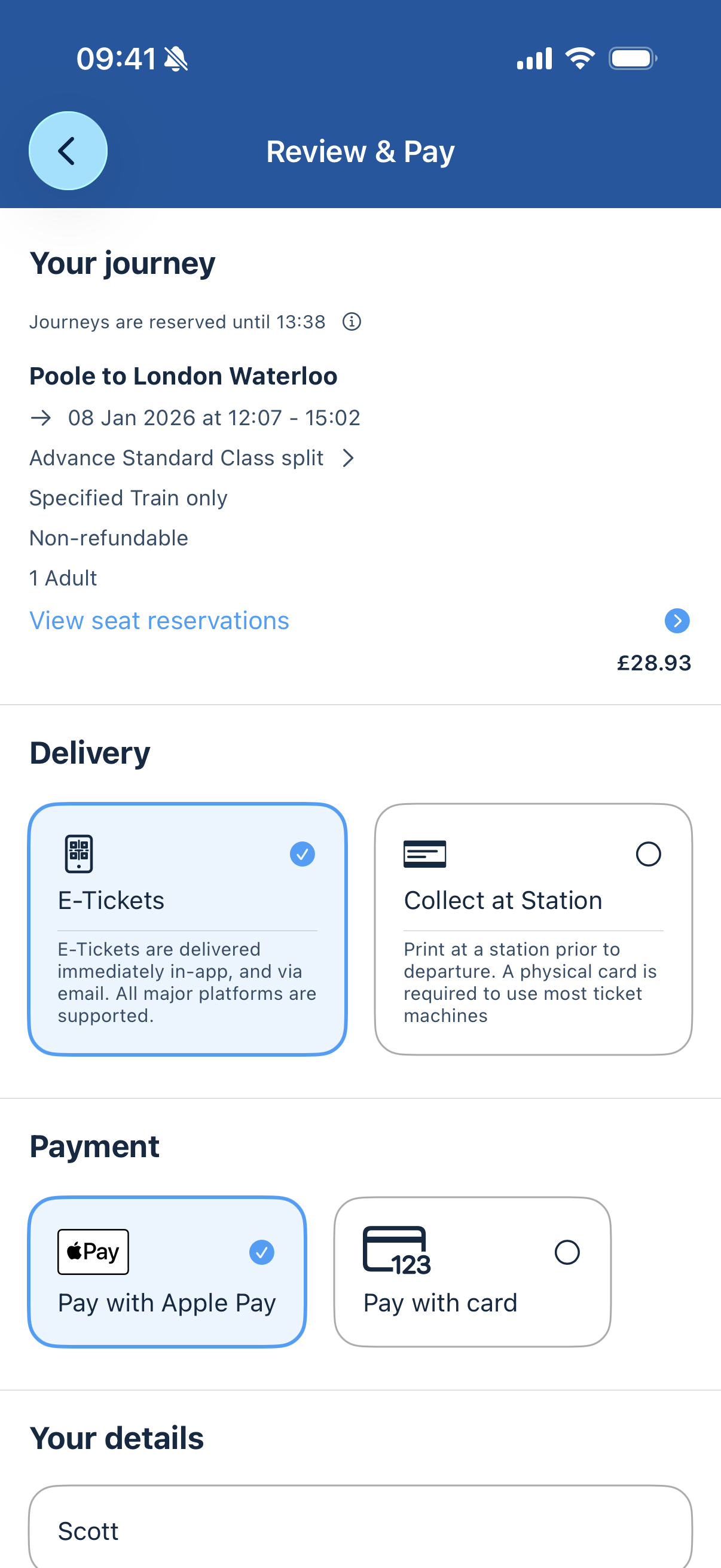This screenshot has height=1568, width=721.
Task: Select the E-Tickets checked option
Action: pyautogui.click(x=303, y=854)
